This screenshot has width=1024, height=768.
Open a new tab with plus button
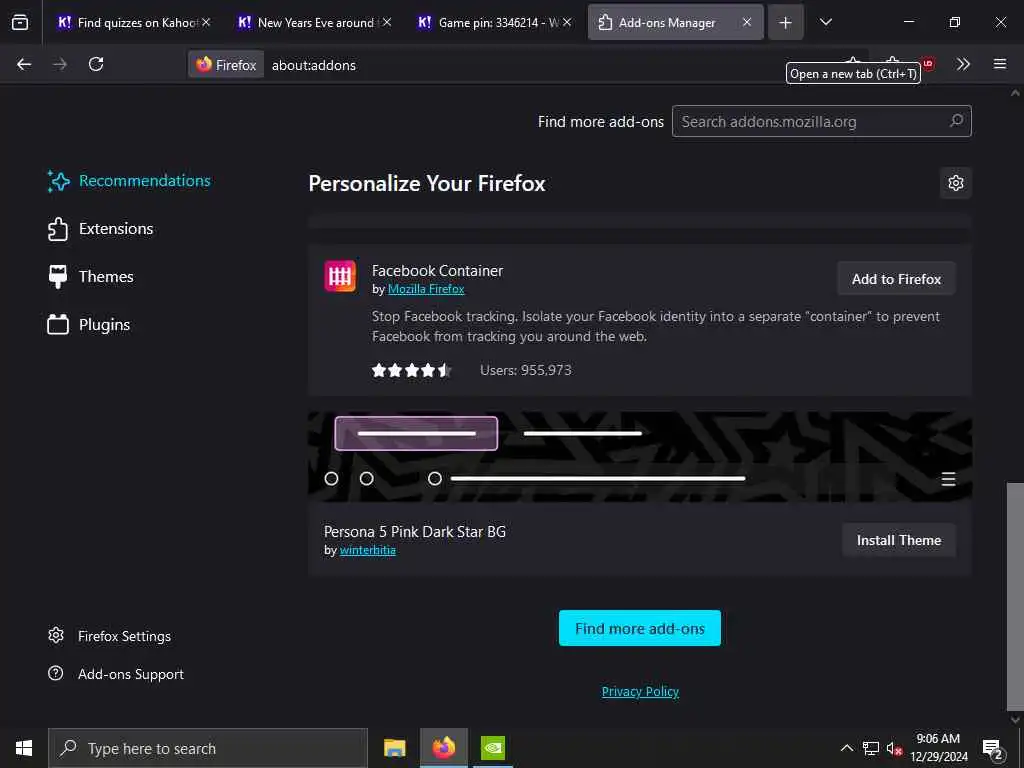click(x=785, y=22)
